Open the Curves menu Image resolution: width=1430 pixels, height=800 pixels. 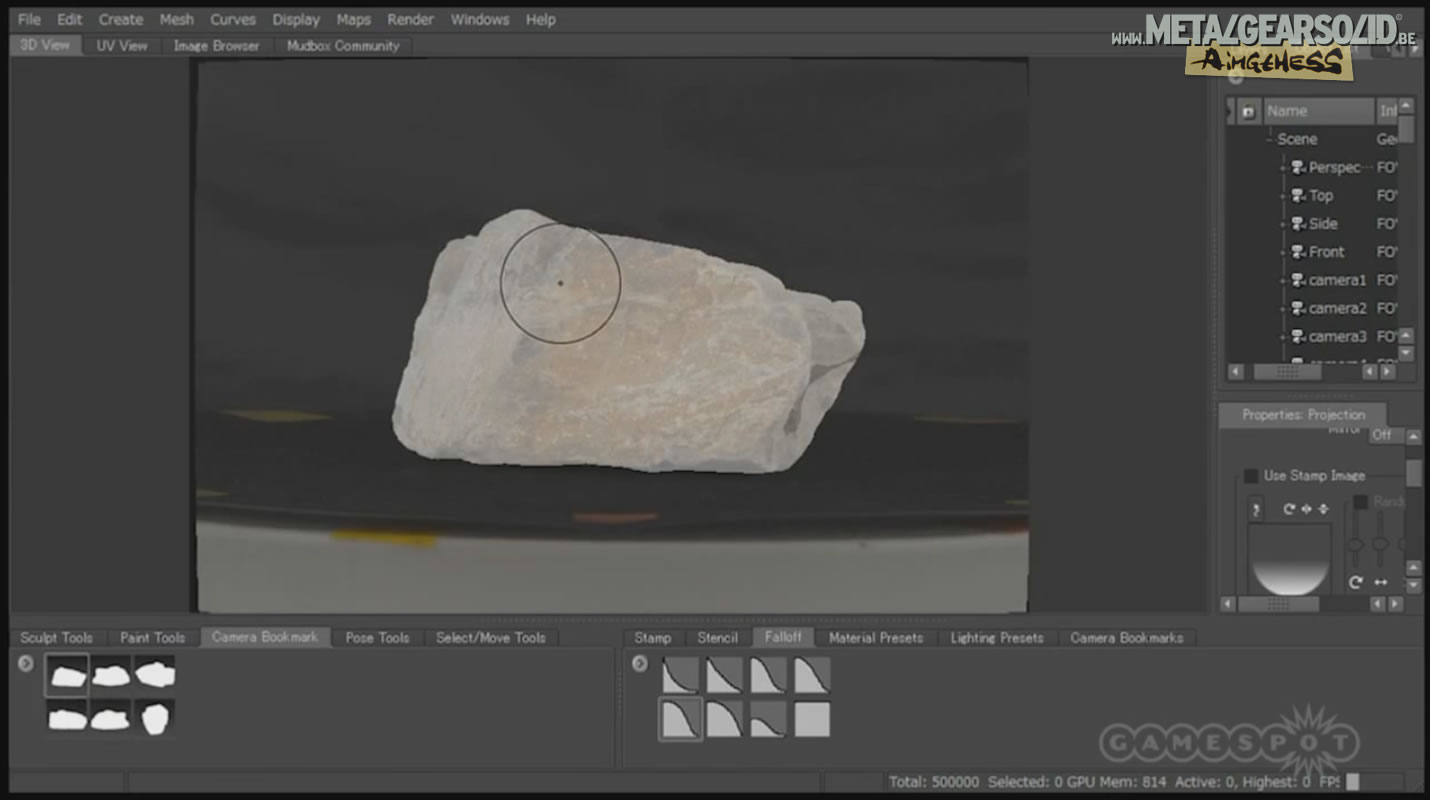(x=231, y=19)
